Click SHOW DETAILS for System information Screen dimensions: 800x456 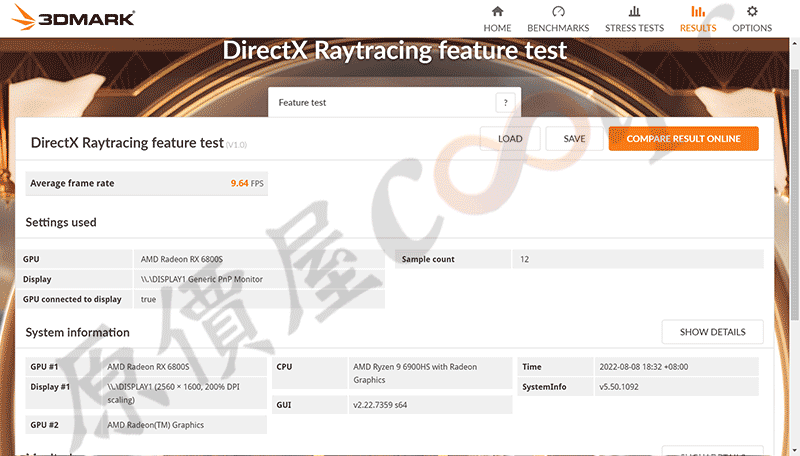712,332
